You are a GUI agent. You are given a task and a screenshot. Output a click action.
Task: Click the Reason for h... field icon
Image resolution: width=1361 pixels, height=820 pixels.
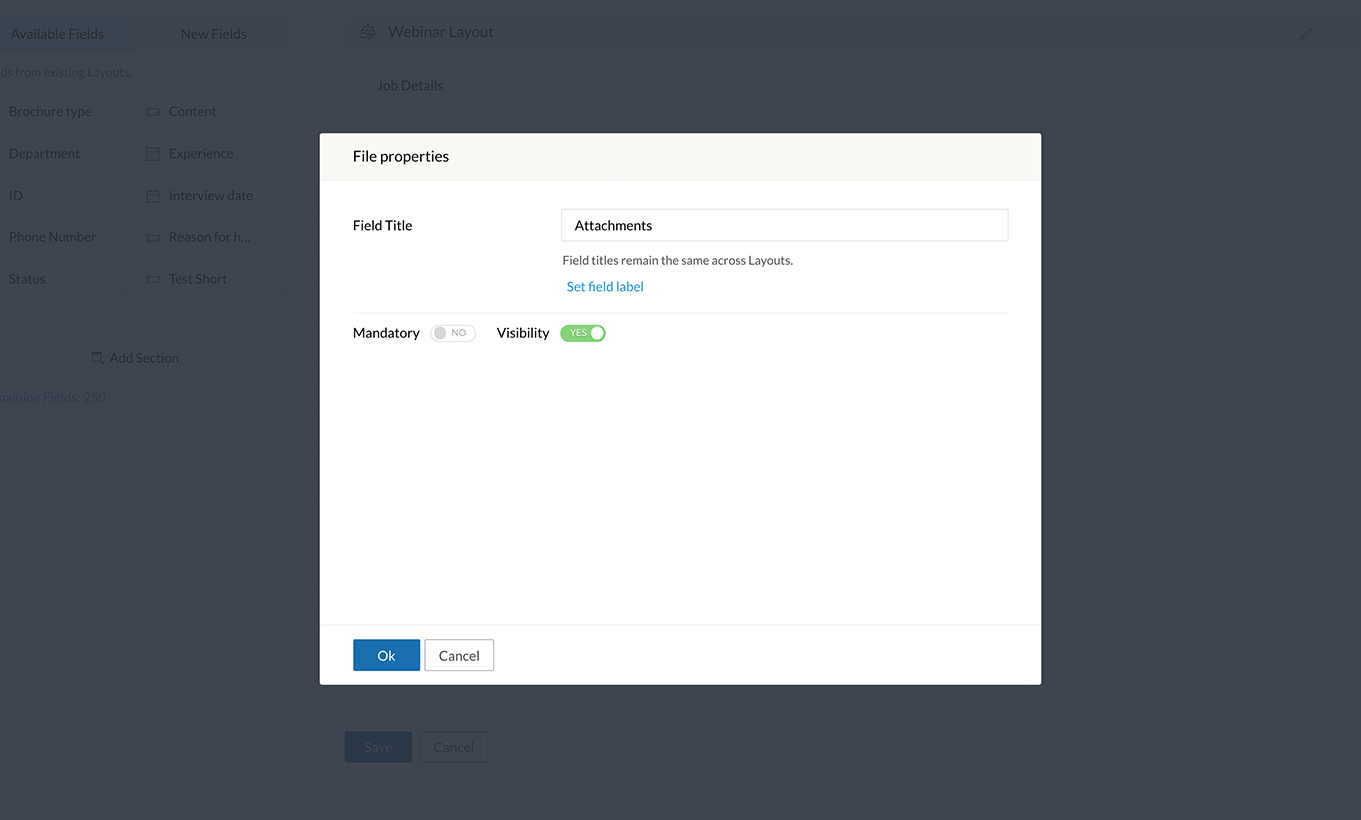pos(153,238)
